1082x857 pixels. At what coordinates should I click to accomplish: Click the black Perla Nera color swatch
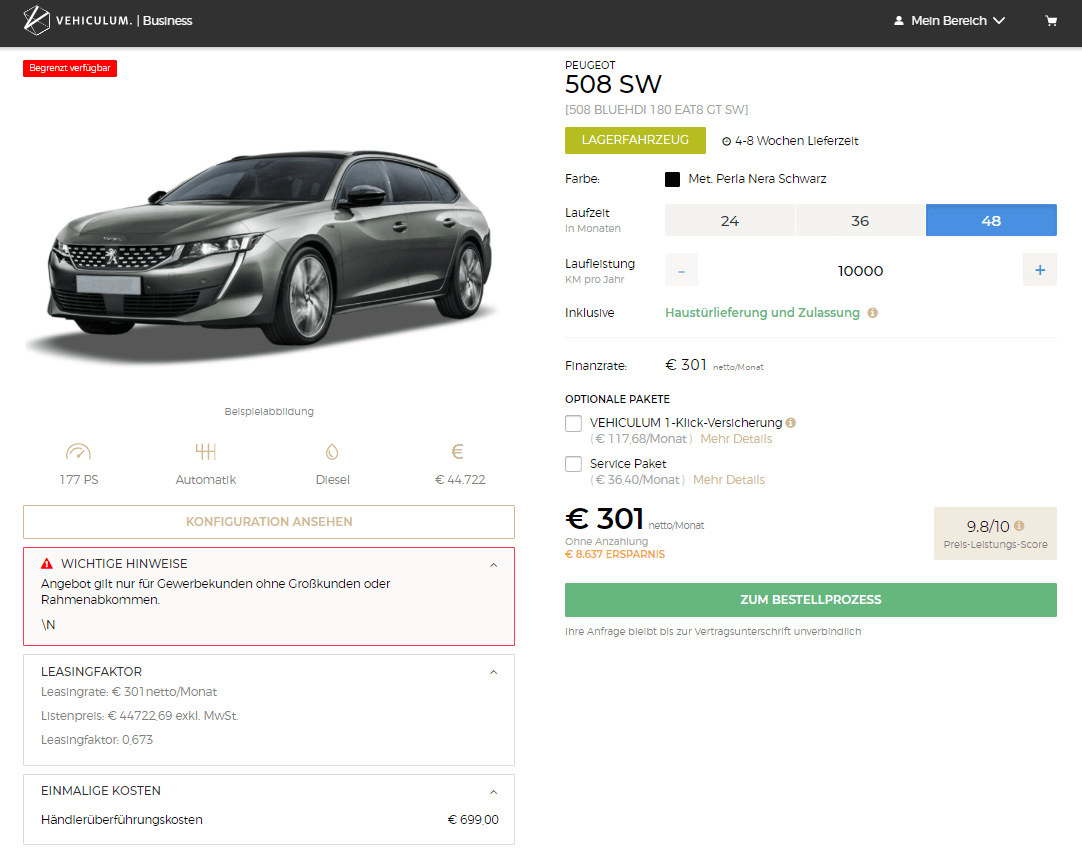(x=672, y=179)
